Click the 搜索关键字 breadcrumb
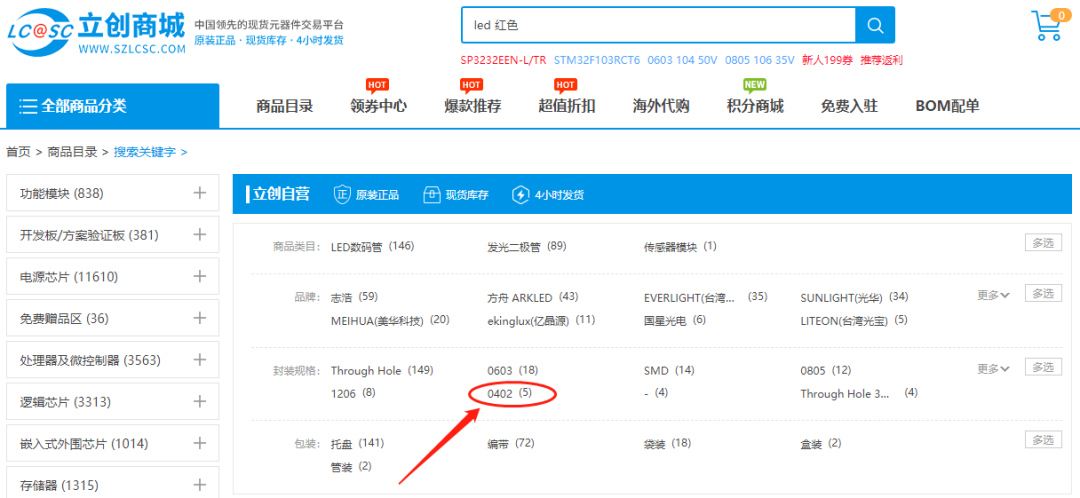Image resolution: width=1080 pixels, height=498 pixels. pos(145,152)
